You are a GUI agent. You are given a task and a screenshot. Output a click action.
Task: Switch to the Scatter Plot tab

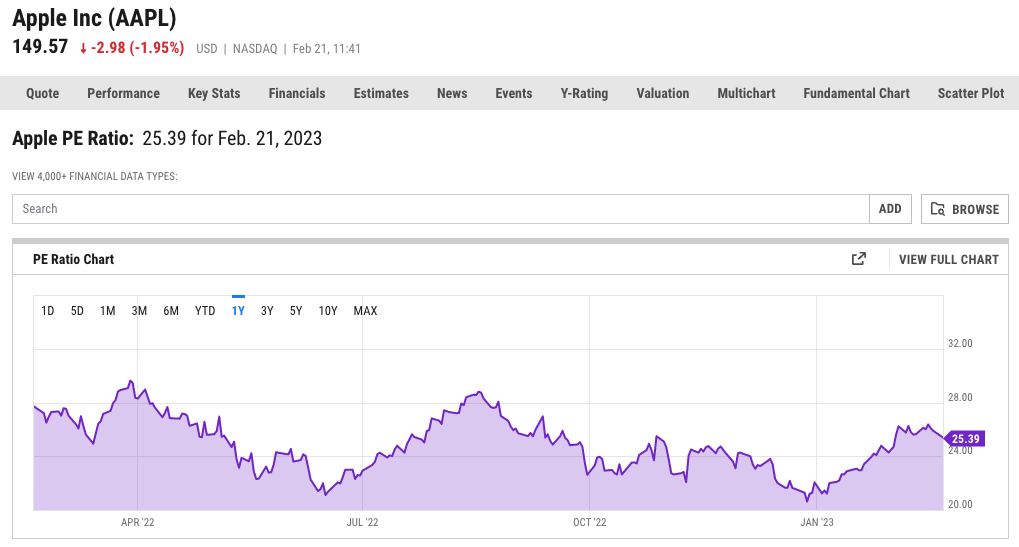click(971, 93)
